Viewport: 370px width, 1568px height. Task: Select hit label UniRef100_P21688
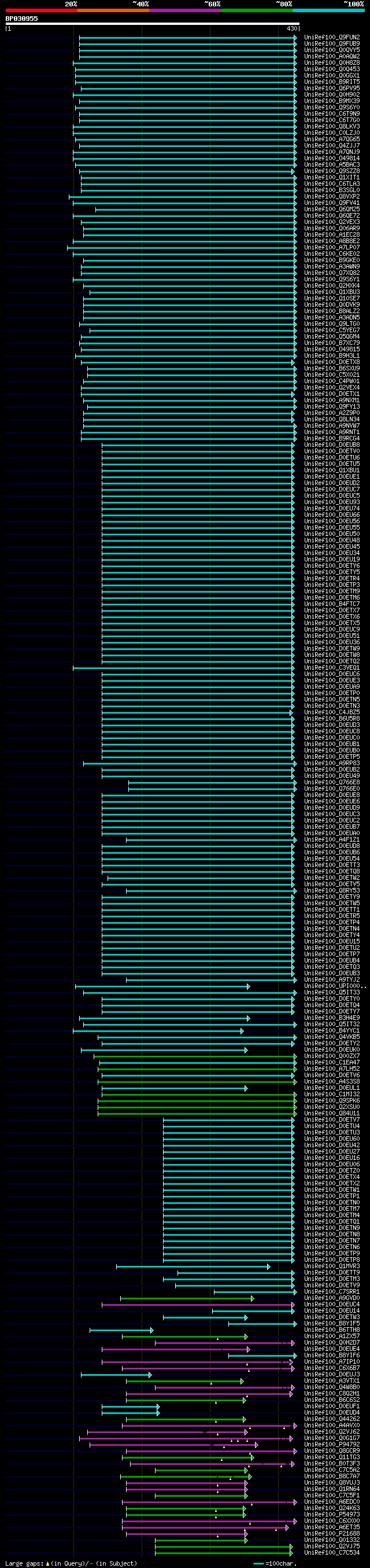point(332,1534)
